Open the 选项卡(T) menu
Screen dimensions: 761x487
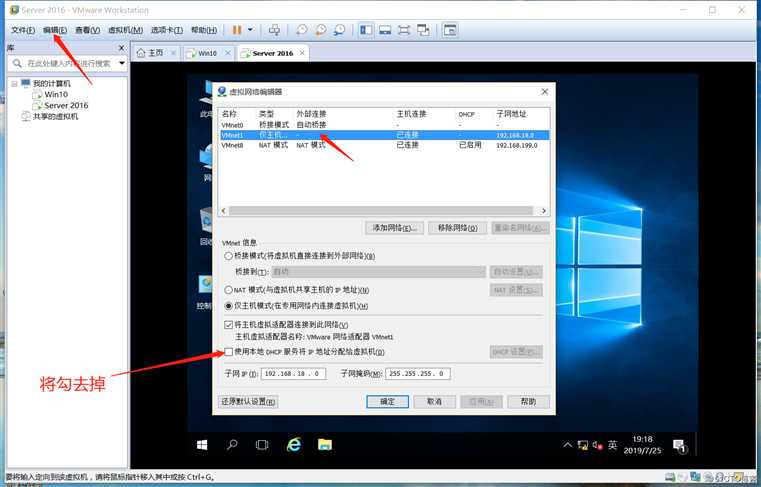[x=166, y=30]
